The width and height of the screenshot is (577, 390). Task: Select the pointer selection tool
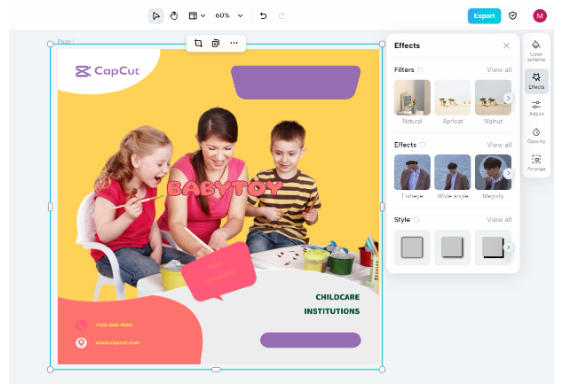click(156, 16)
